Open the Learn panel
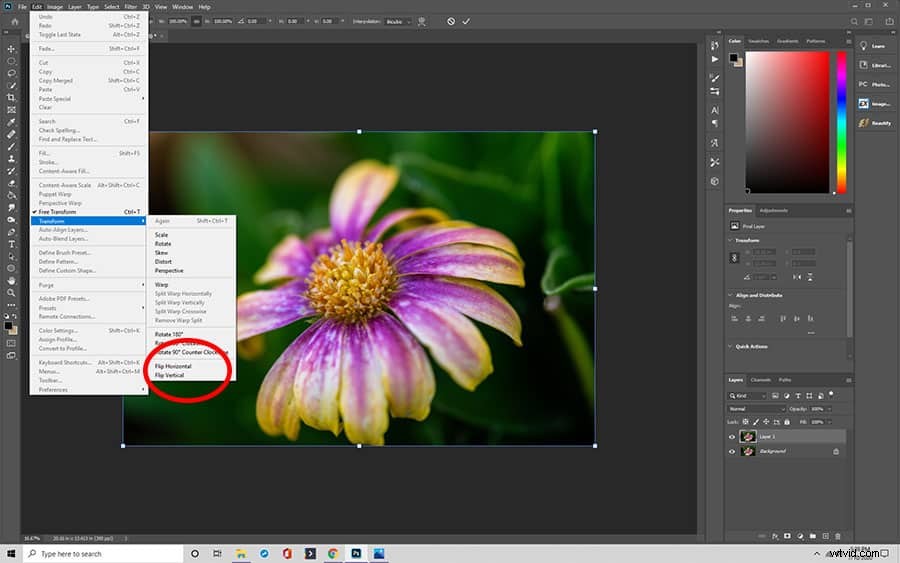Viewport: 900px width, 563px height. 875,46
